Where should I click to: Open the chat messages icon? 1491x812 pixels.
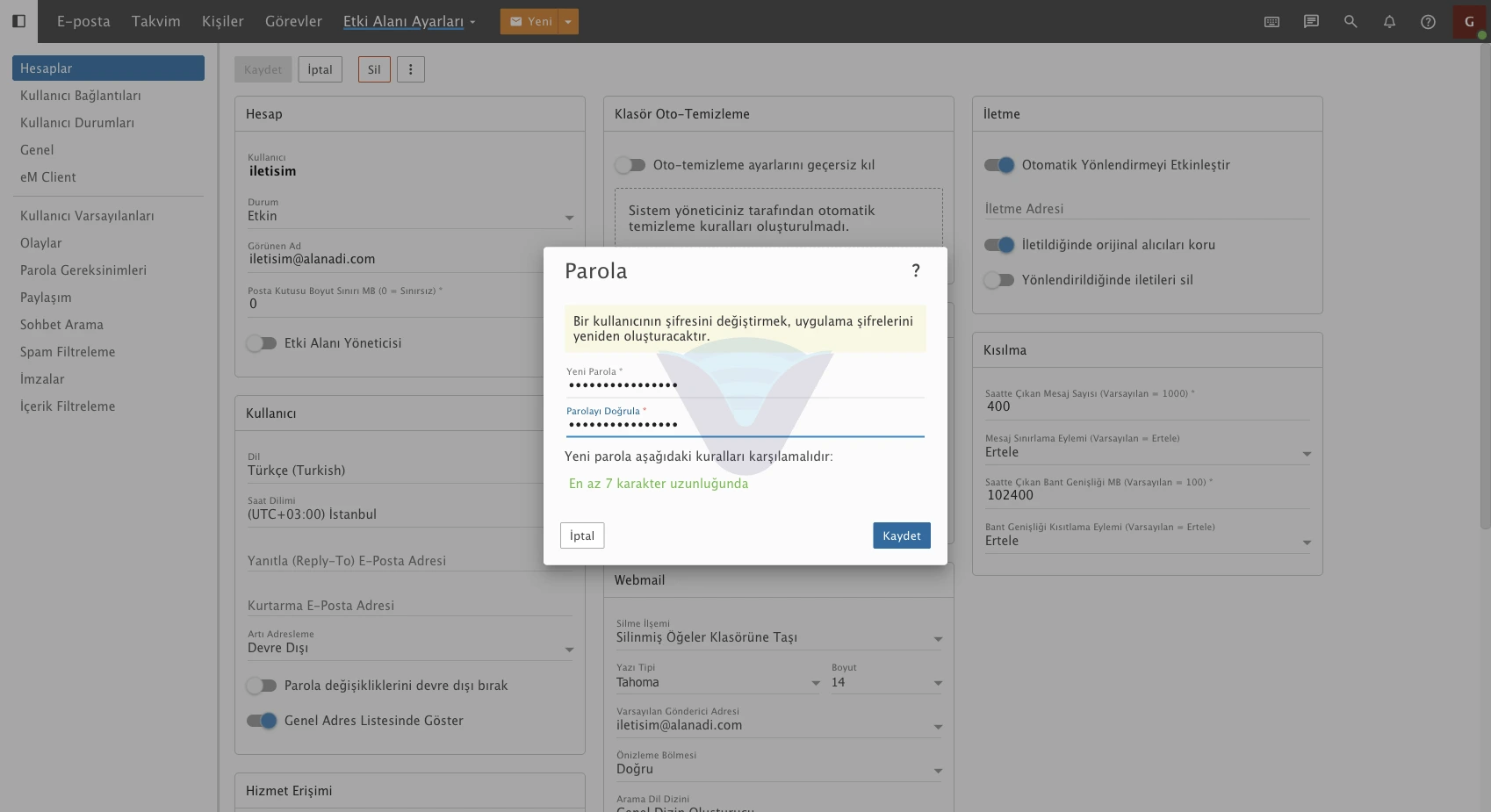(1311, 22)
